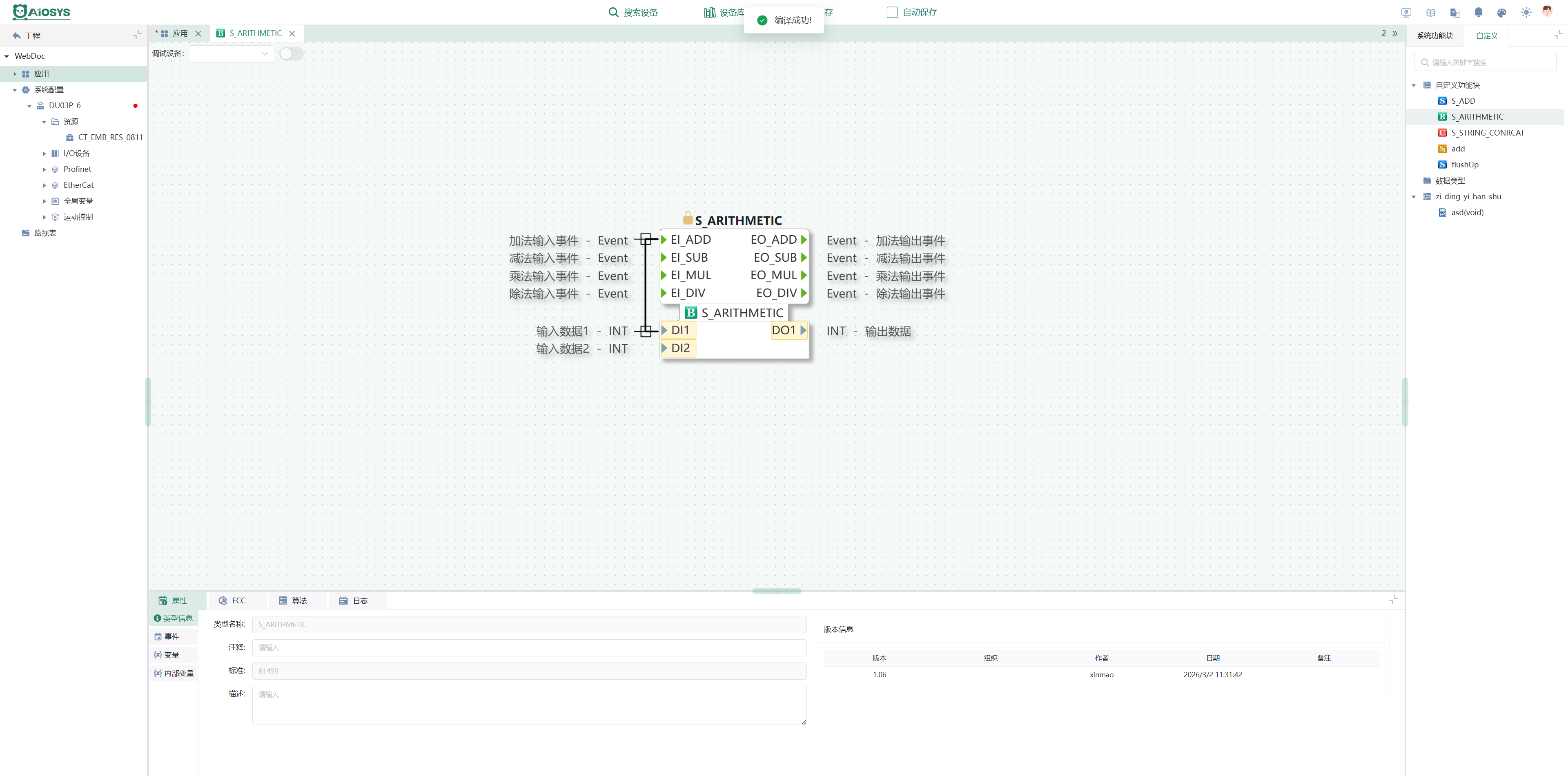Select the add function block
Image resolution: width=1568 pixels, height=776 pixels.
[x=1458, y=149]
